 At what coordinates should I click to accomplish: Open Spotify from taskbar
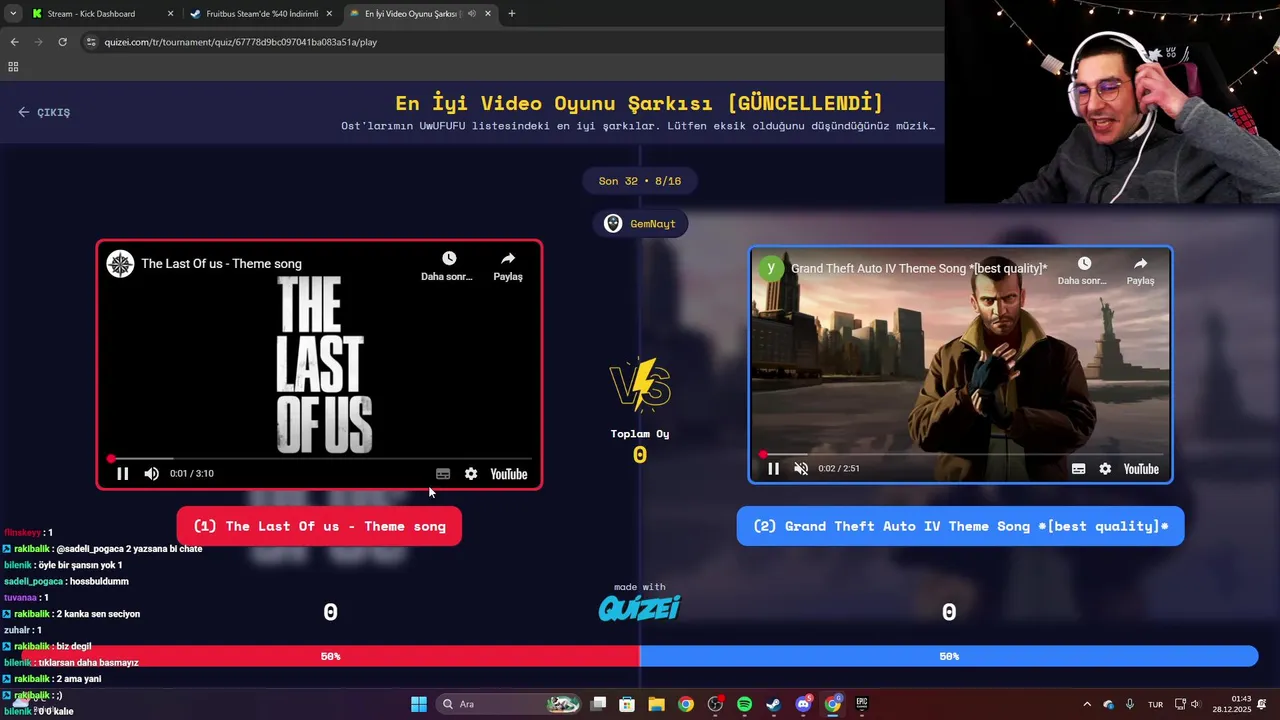[744, 704]
